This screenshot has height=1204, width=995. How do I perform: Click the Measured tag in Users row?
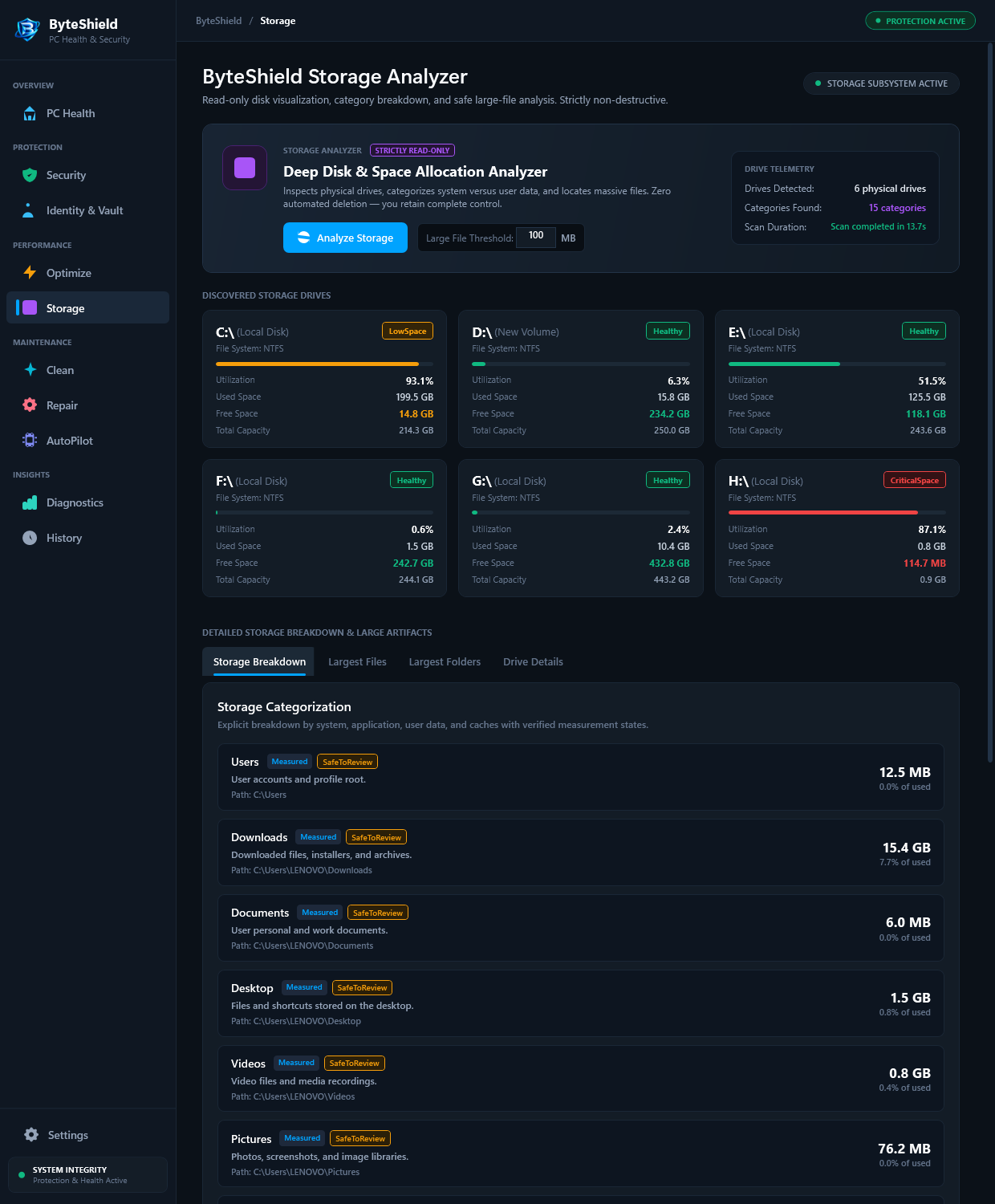(x=290, y=762)
